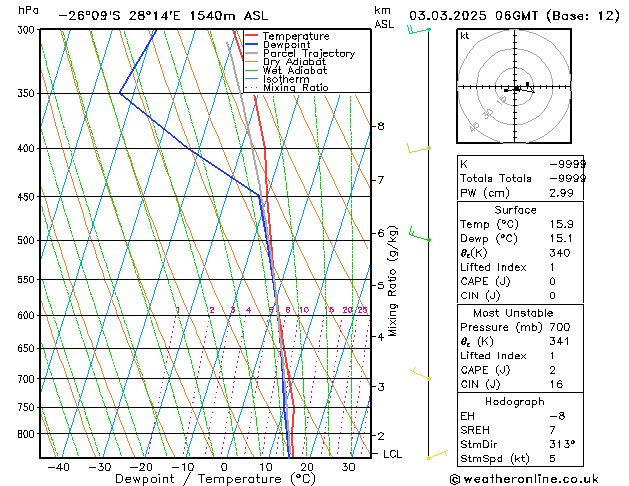
Task: Click the Dry Adiabat legend entry
Action: click(x=286, y=62)
